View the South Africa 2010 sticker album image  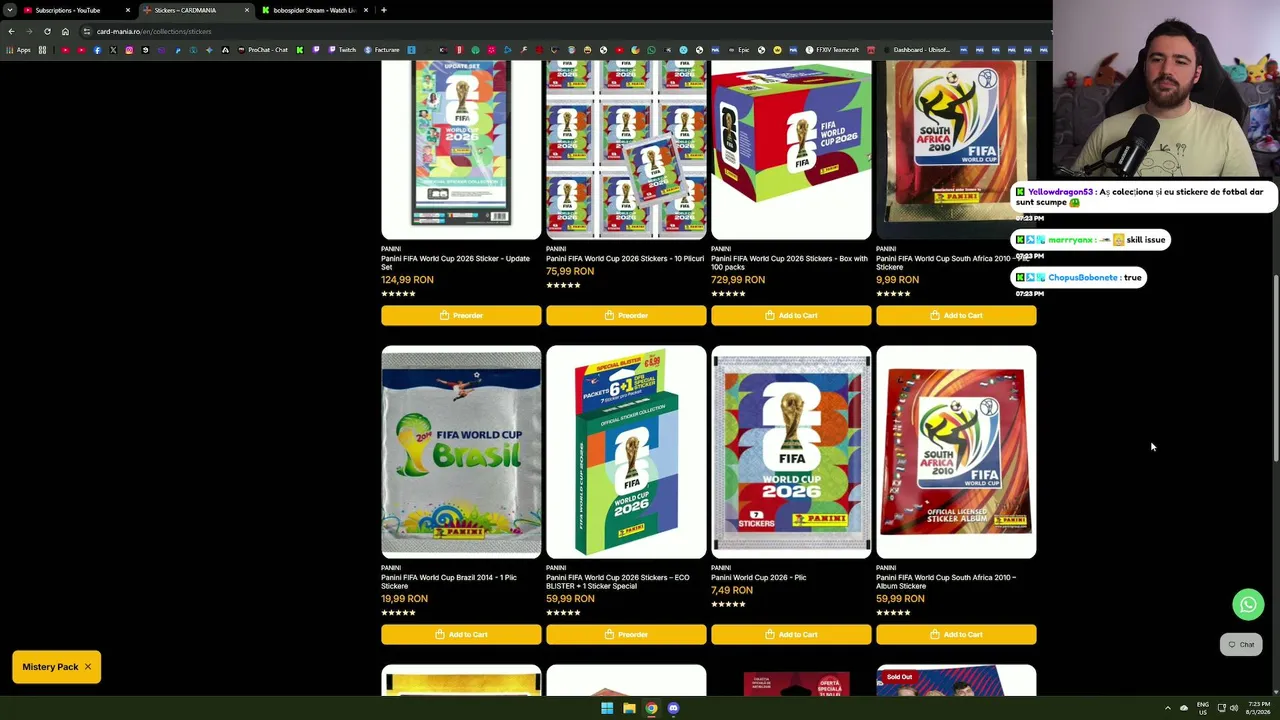(x=956, y=452)
